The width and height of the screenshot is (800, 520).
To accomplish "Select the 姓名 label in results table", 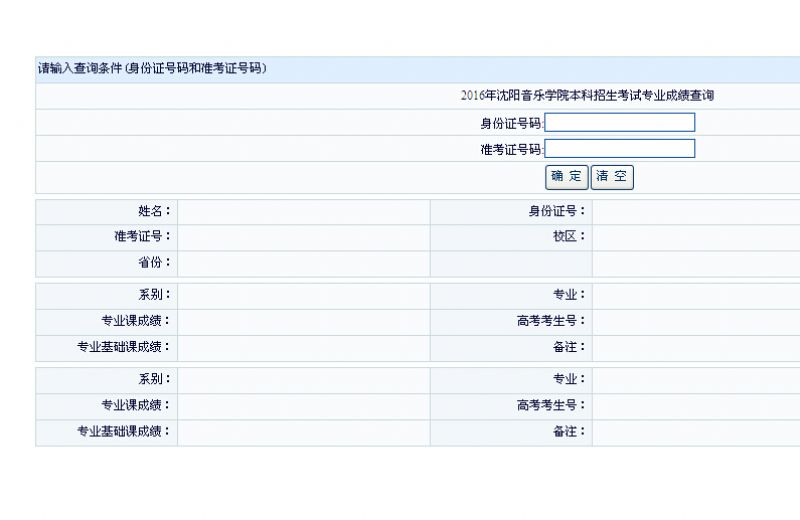I will (x=154, y=211).
